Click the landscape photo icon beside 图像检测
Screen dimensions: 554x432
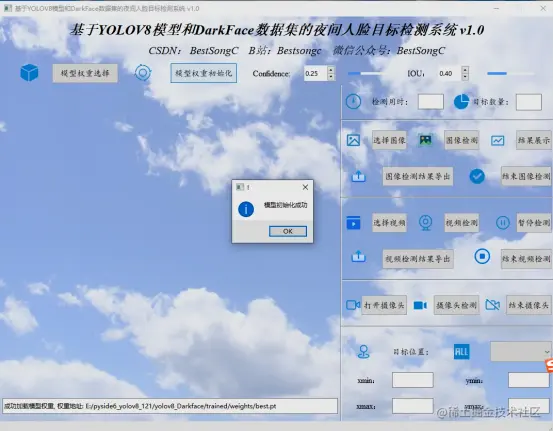click(x=425, y=140)
